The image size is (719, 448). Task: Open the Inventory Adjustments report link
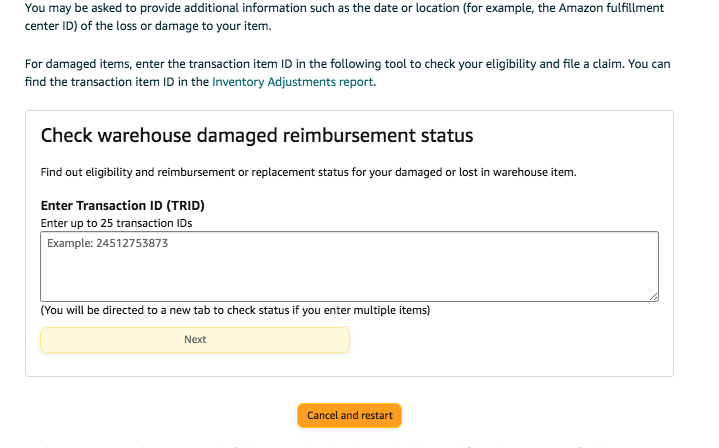[292, 82]
